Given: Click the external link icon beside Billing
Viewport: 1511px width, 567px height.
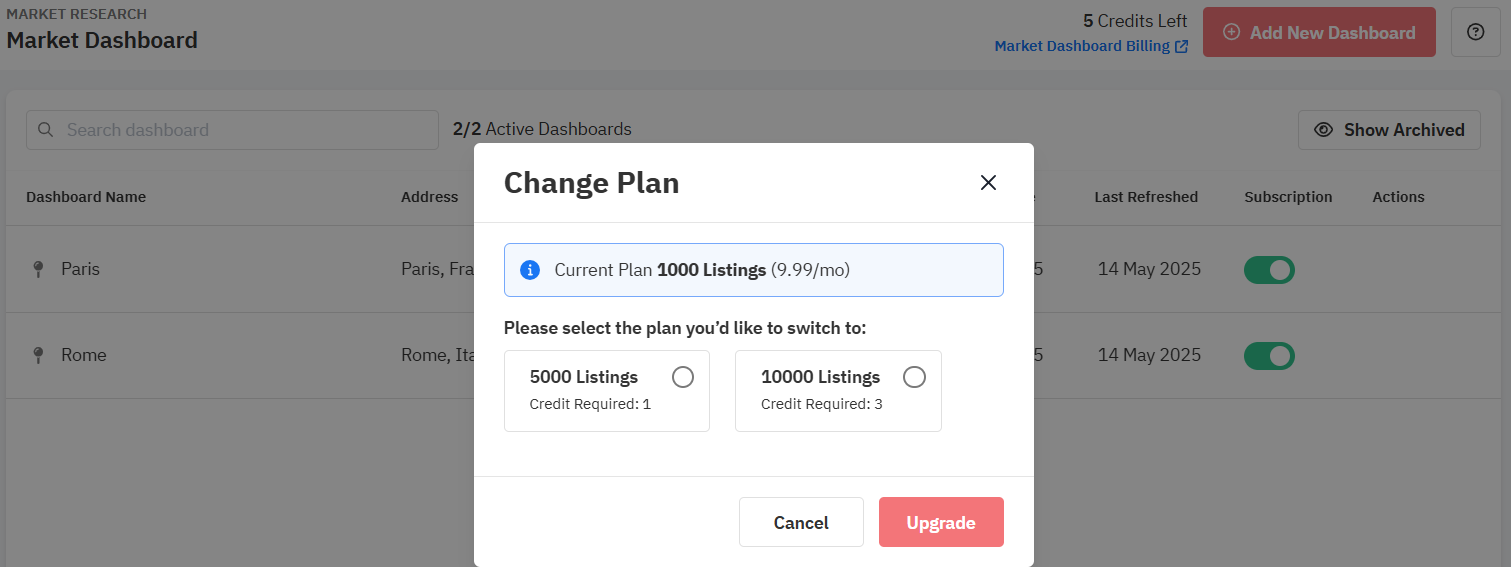Looking at the screenshot, I should 1181,46.
